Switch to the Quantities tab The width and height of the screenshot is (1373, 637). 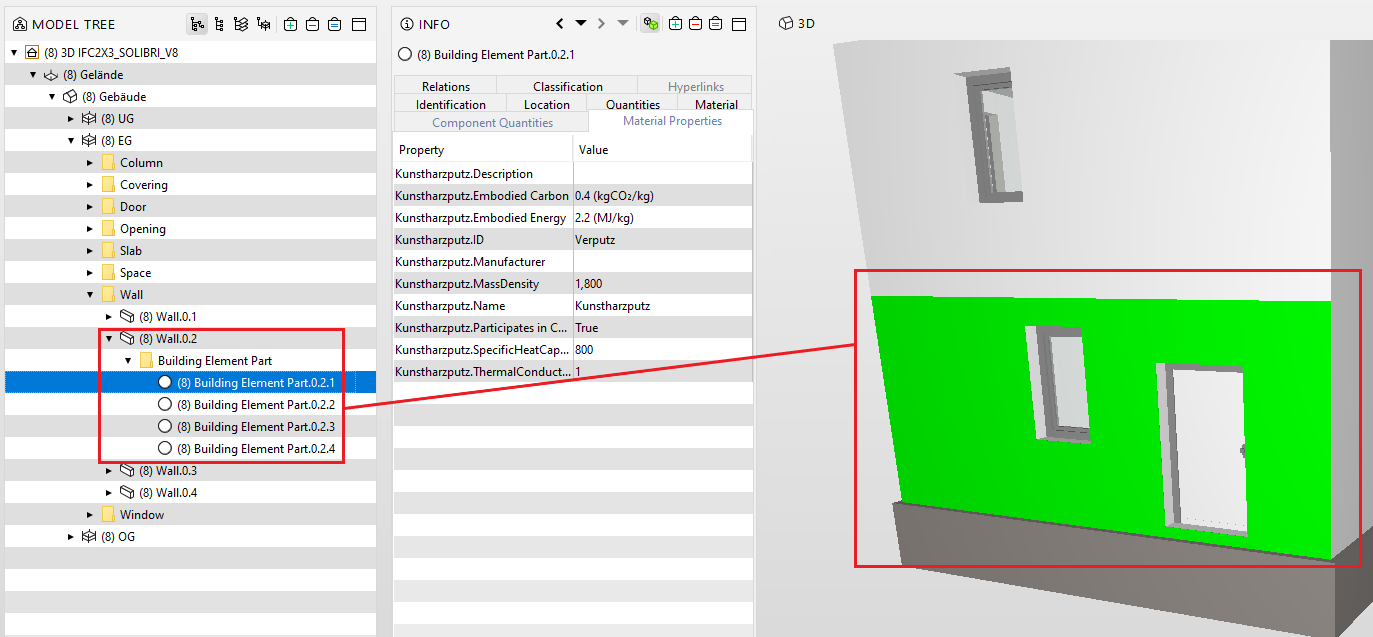[632, 104]
